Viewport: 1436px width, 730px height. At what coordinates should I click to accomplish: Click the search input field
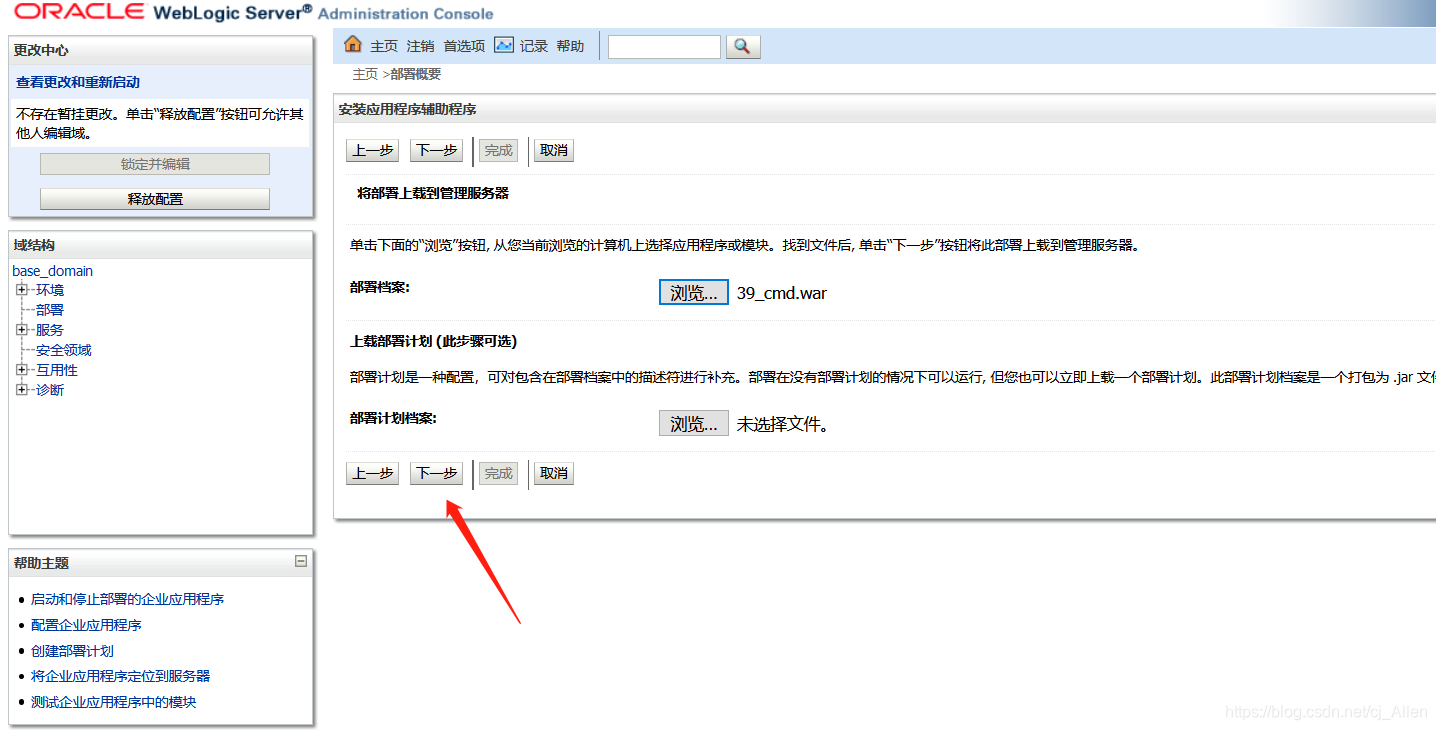pos(664,47)
